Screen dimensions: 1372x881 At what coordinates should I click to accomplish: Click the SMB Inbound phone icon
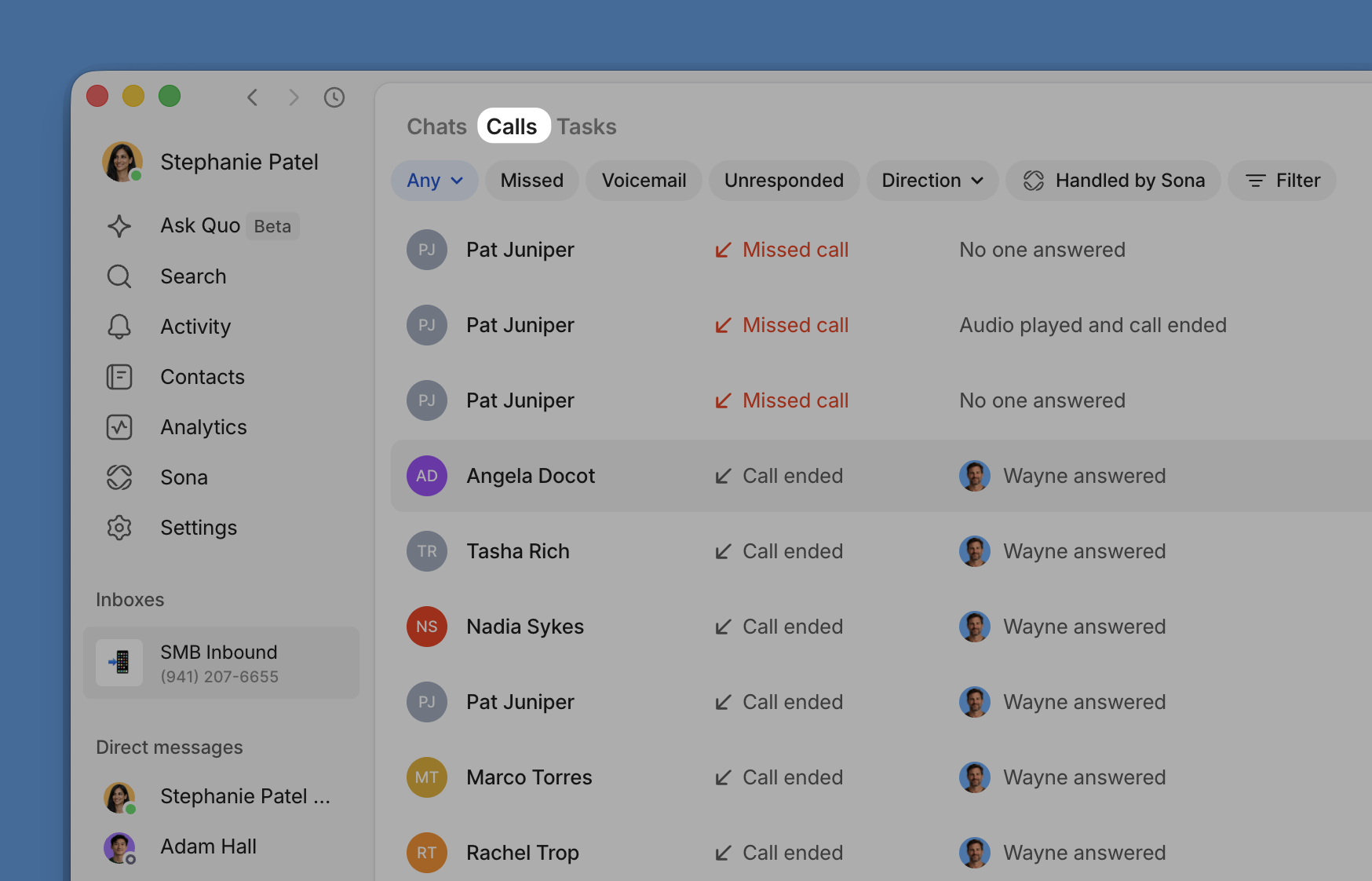[119, 663]
